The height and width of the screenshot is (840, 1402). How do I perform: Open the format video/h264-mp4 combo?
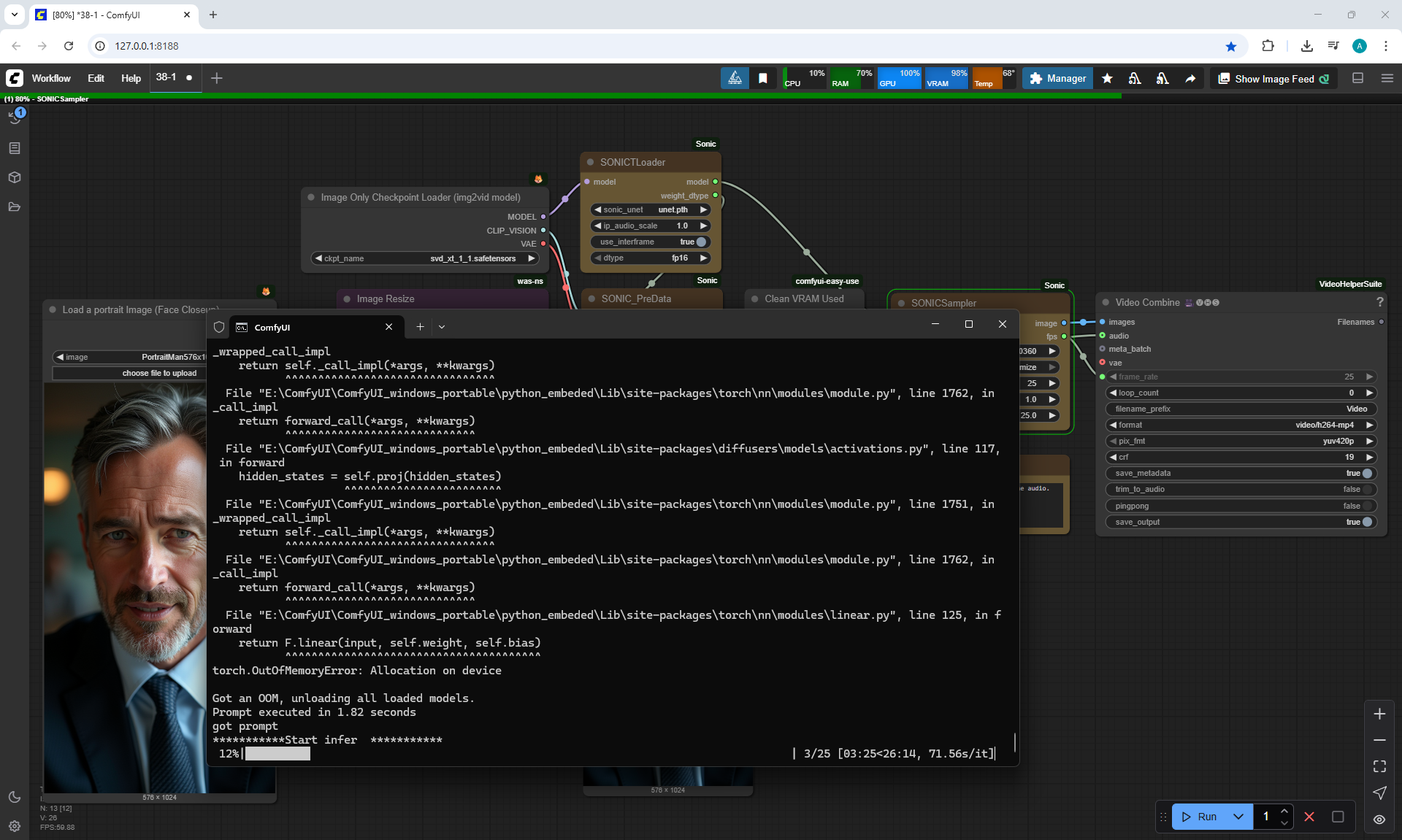pyautogui.click(x=1241, y=425)
